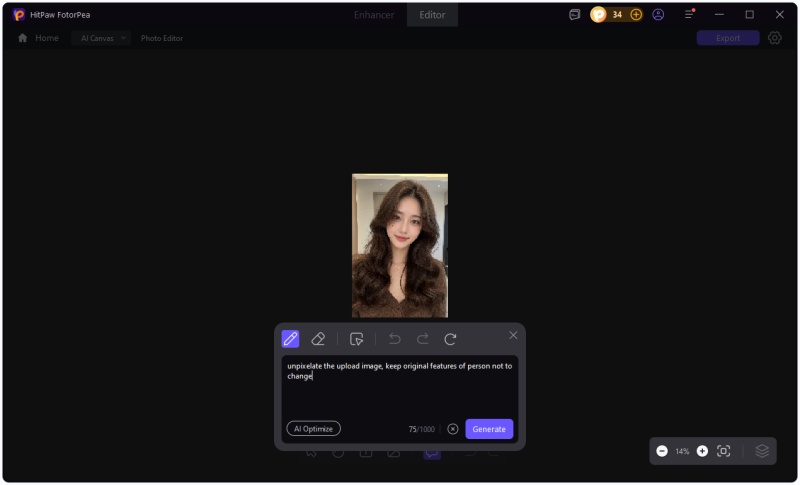
Task: Switch to the Editor tab
Action: tap(432, 15)
